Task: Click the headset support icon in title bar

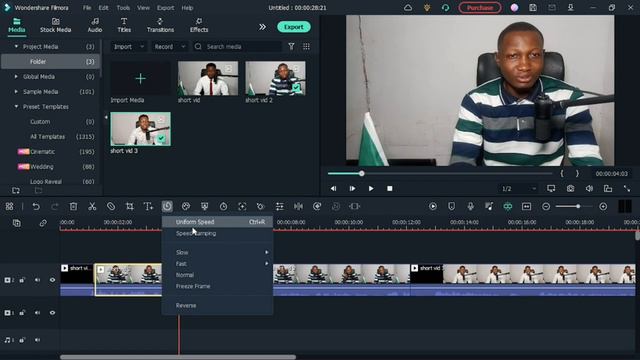Action: pyautogui.click(x=445, y=7)
